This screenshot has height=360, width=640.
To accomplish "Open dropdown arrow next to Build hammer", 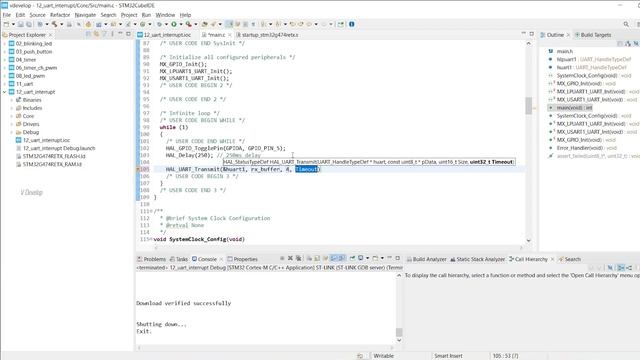I will click(x=62, y=24).
